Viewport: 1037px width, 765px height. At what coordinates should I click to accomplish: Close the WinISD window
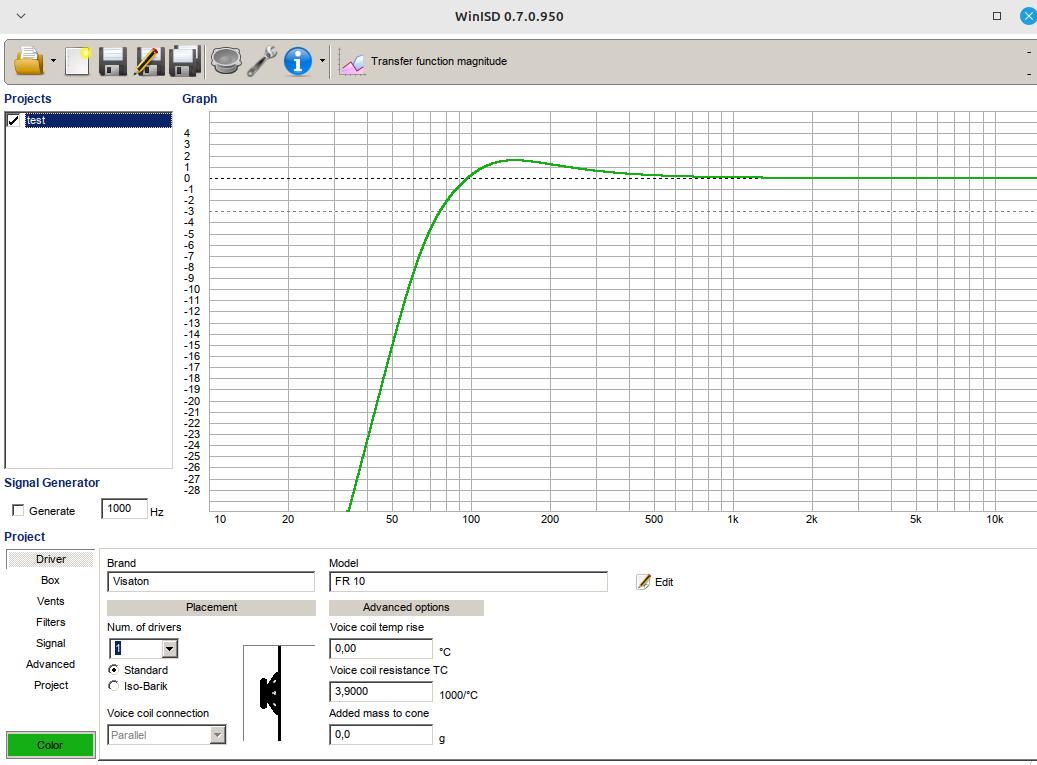pos(1028,16)
